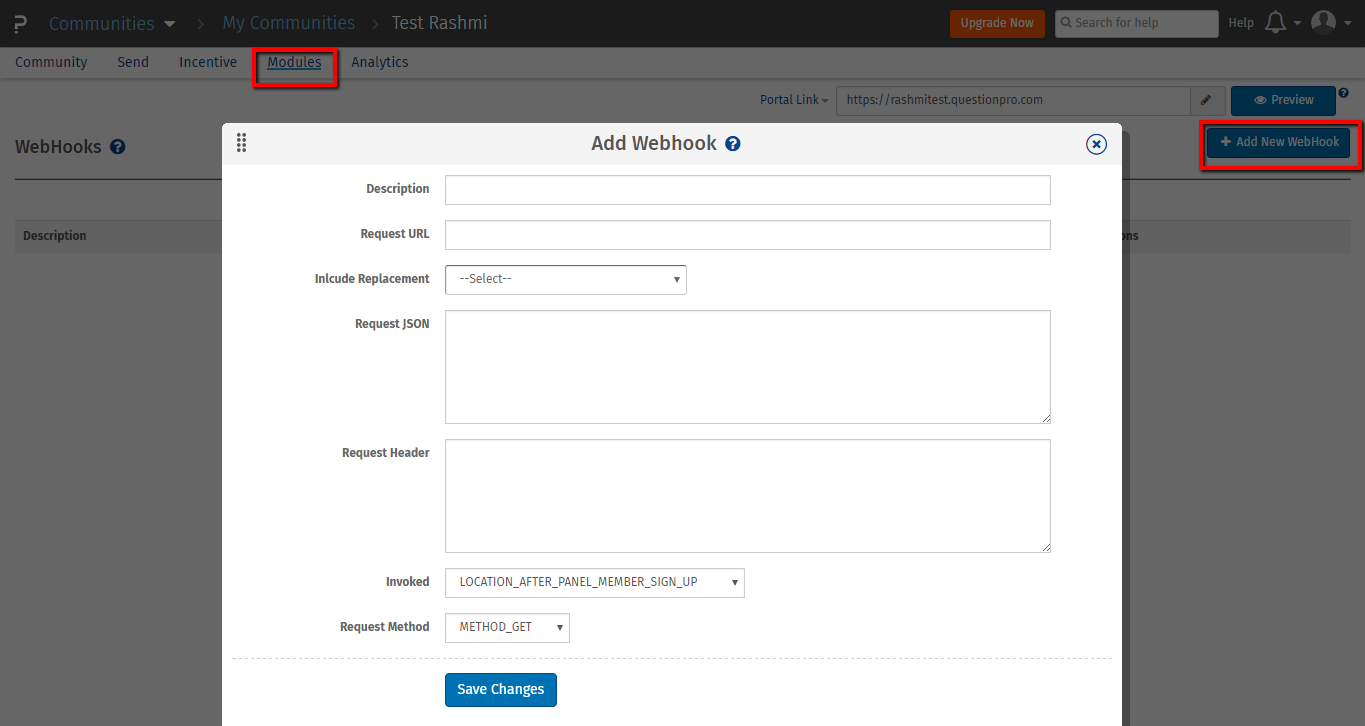Screen dimensions: 1365x726
Task: Click the Description column header in table
Action: tap(55, 236)
